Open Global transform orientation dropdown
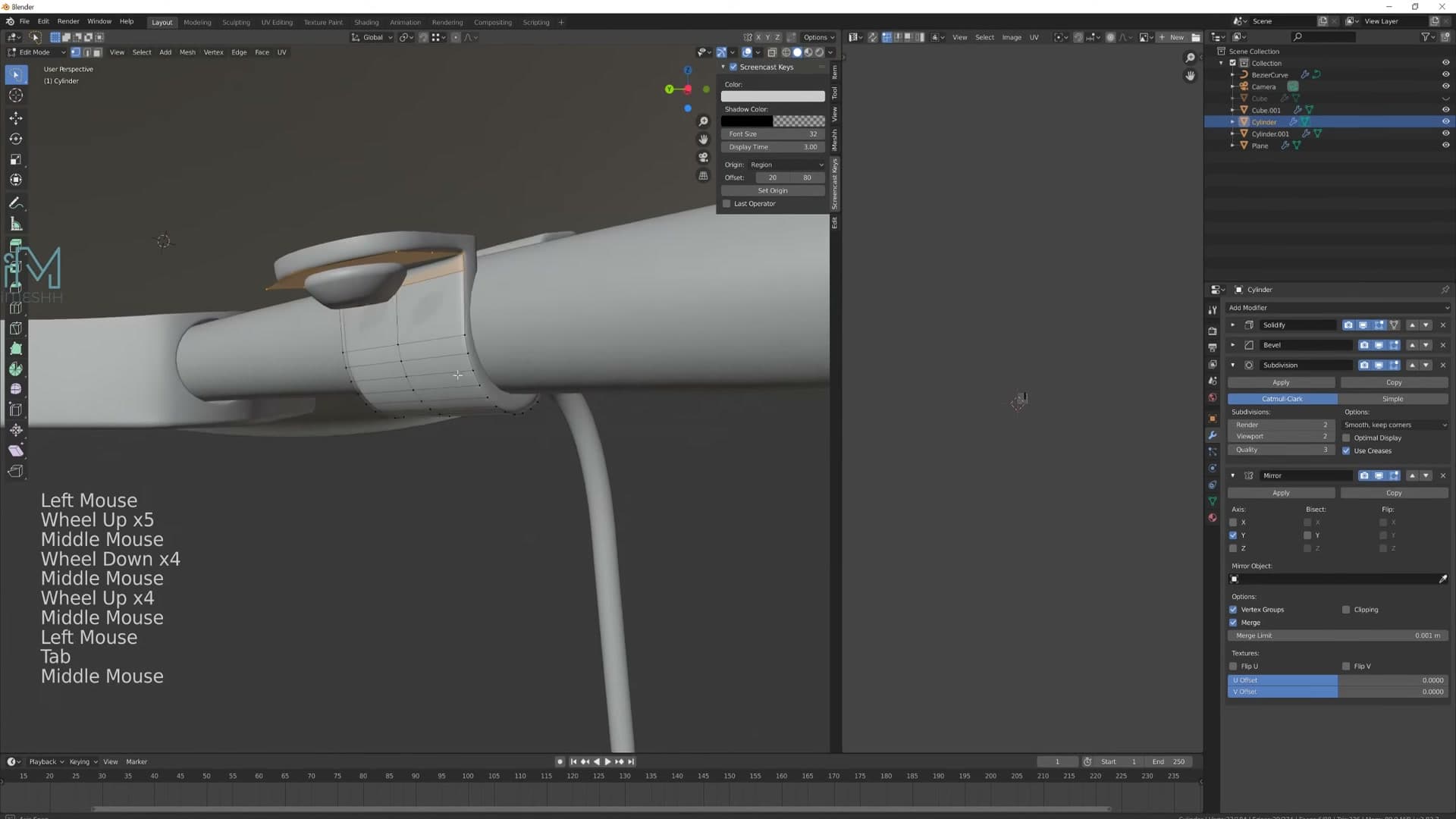 coord(372,37)
